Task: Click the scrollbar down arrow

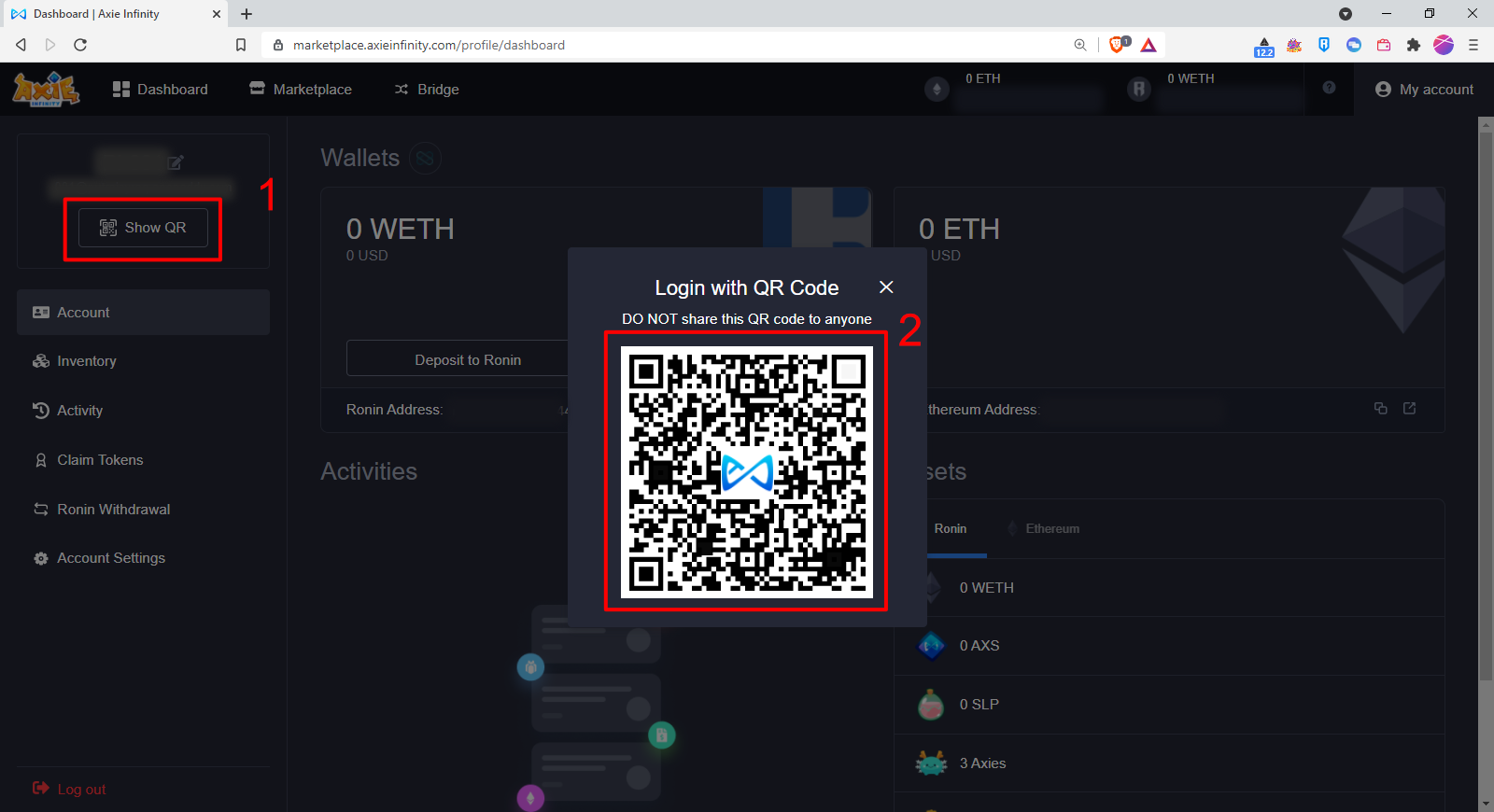Action: (1486, 804)
